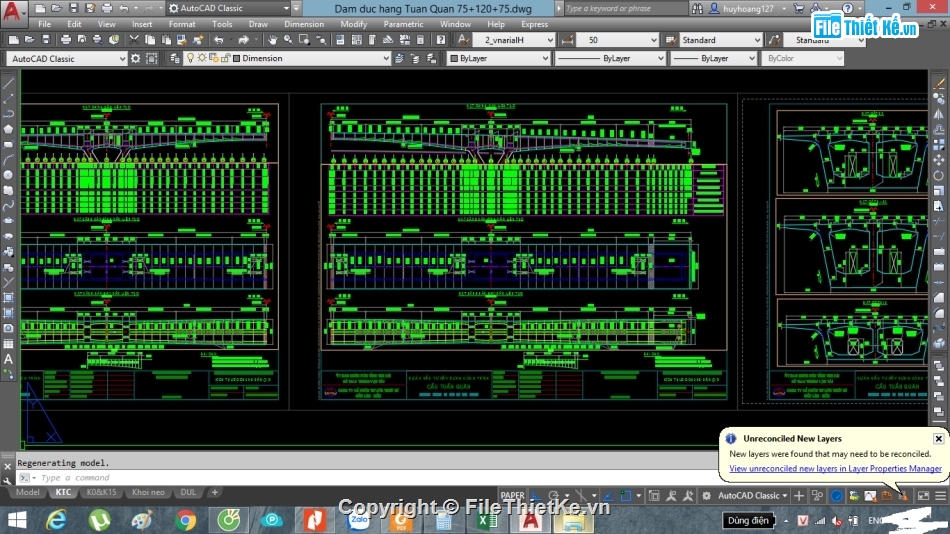Open the Help question mark toolbar icon
950x534 pixels.
440,40
